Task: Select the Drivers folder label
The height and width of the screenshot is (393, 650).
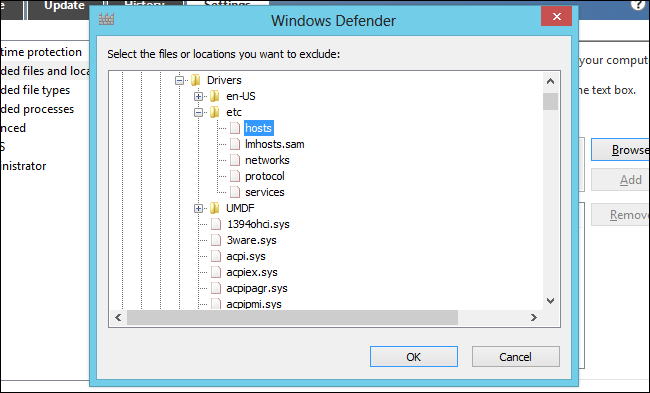Action: pos(224,80)
